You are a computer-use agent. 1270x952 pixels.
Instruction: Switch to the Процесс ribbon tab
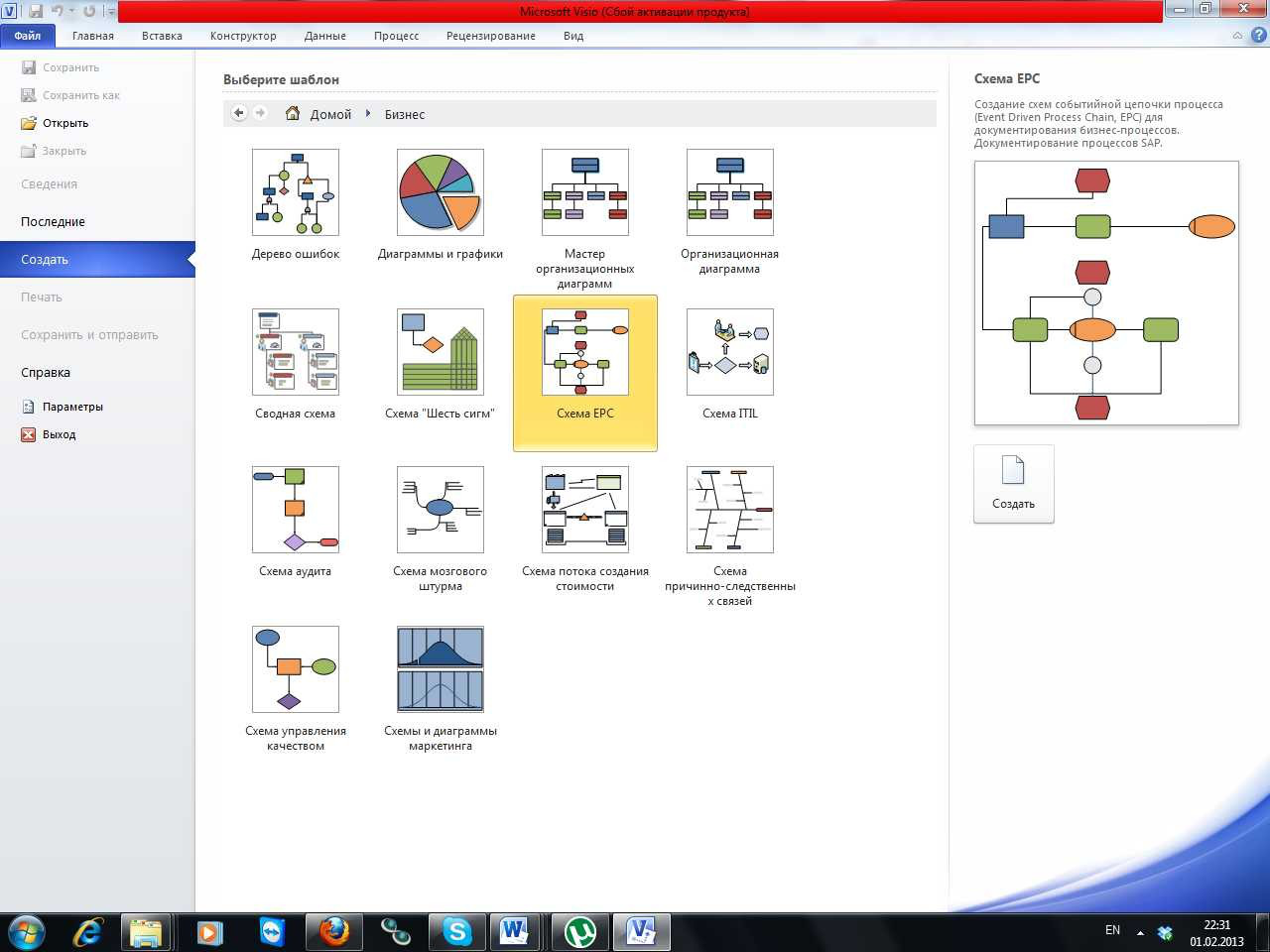pyautogui.click(x=397, y=36)
